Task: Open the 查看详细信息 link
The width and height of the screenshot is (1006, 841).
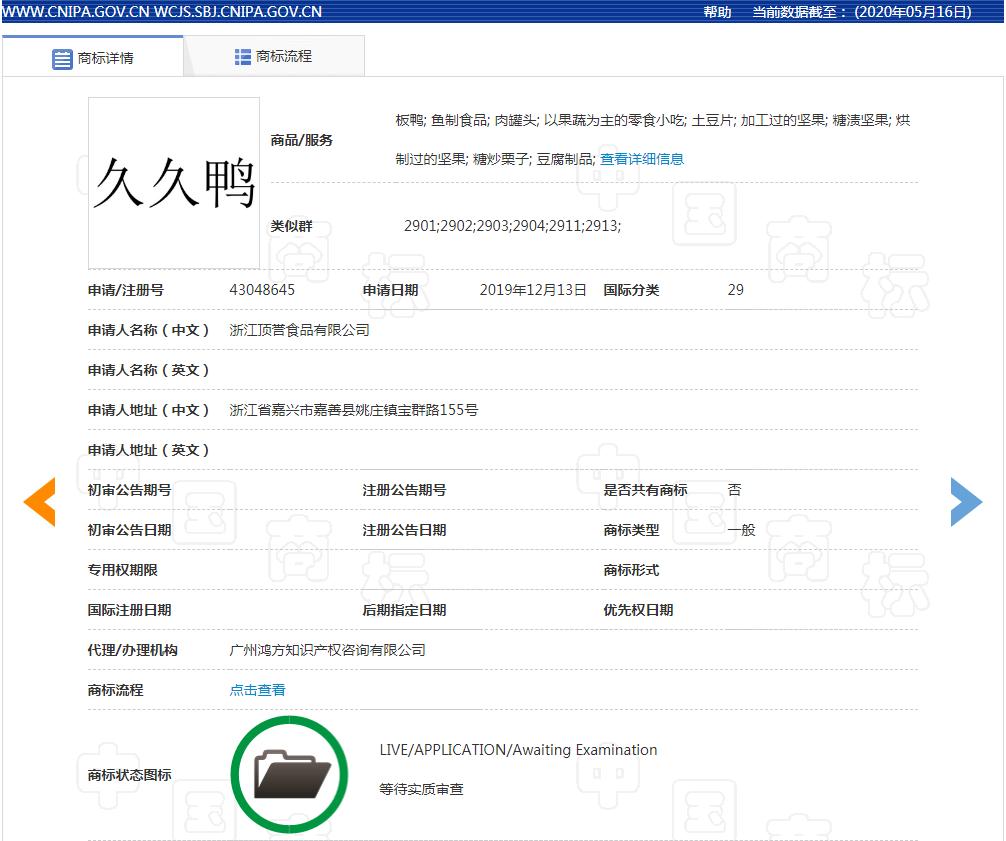Action: (641, 158)
